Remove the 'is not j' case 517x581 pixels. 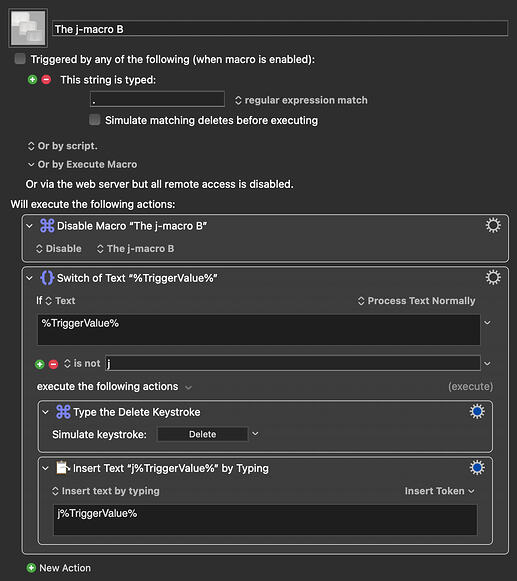tap(53, 364)
